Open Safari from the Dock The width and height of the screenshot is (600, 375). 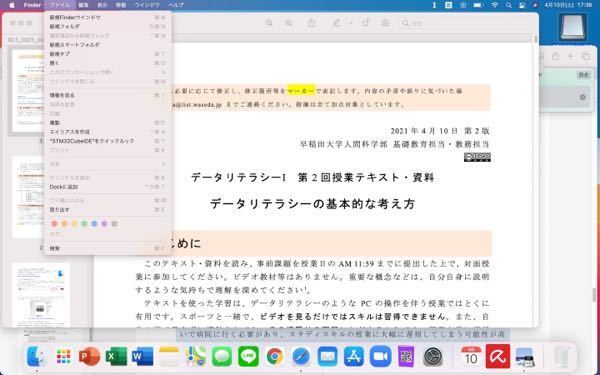pos(301,356)
